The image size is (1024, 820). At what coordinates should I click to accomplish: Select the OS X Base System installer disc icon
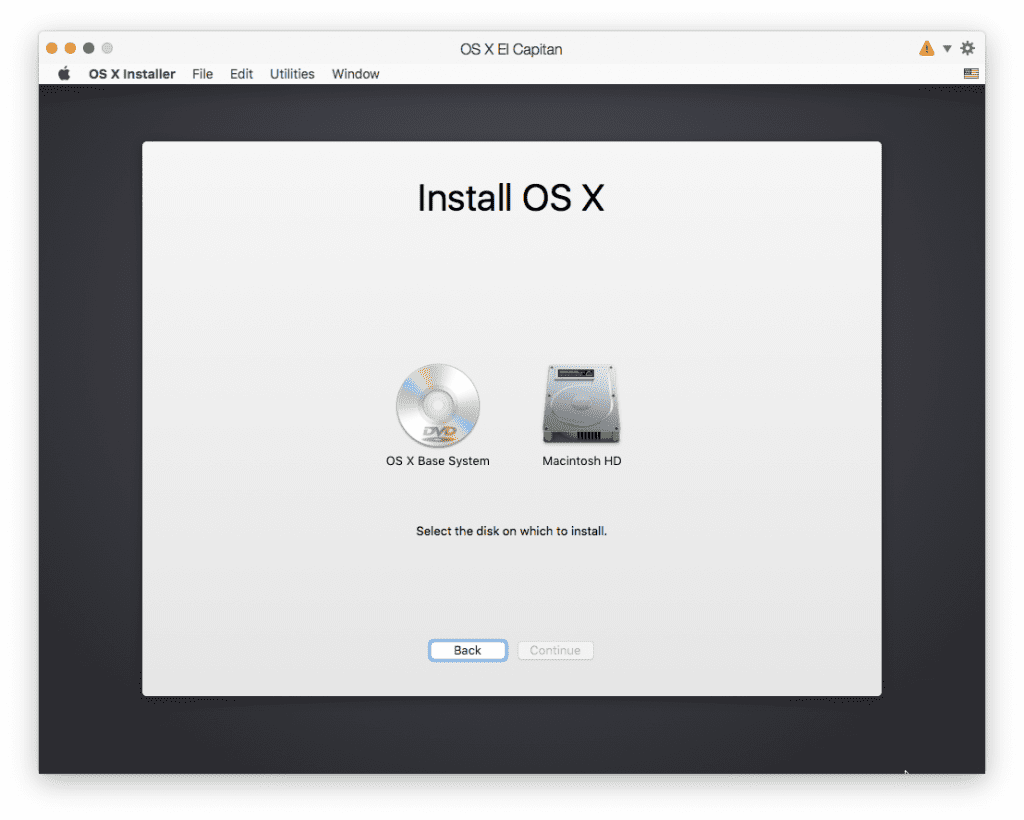(x=438, y=405)
